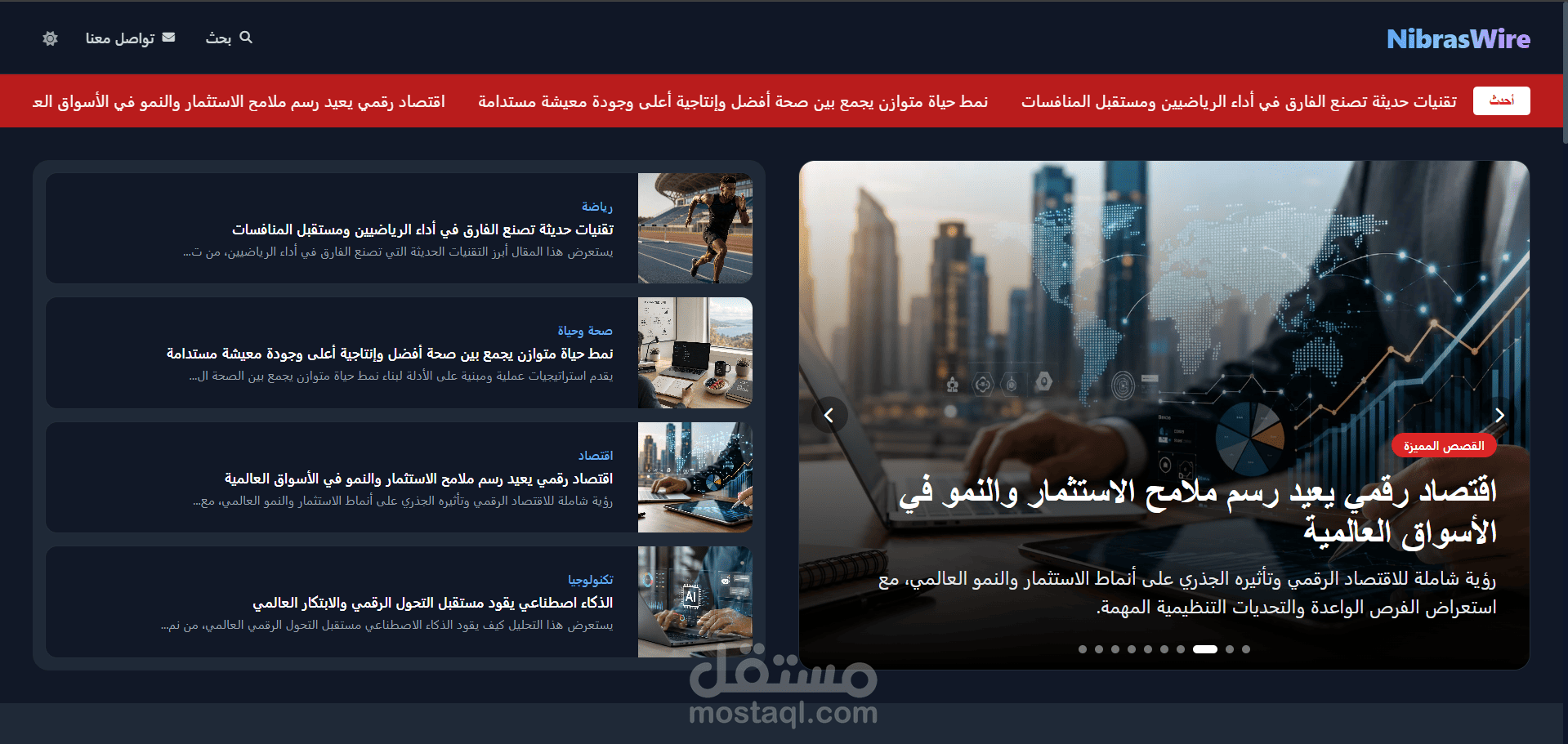
Task: Open article نمط حياة متوازن in list
Action: [390, 354]
